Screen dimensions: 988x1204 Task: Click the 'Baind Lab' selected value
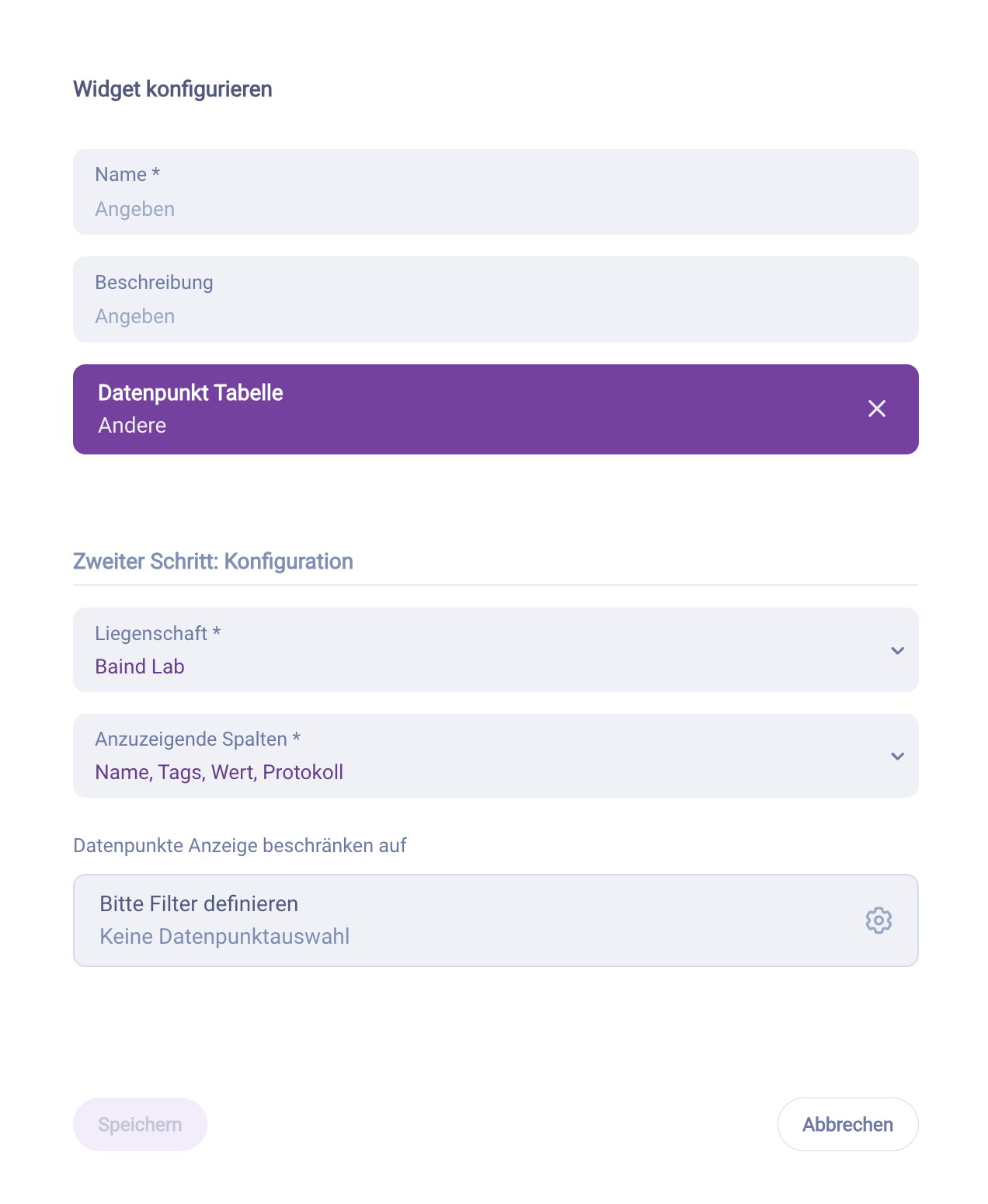click(140, 667)
